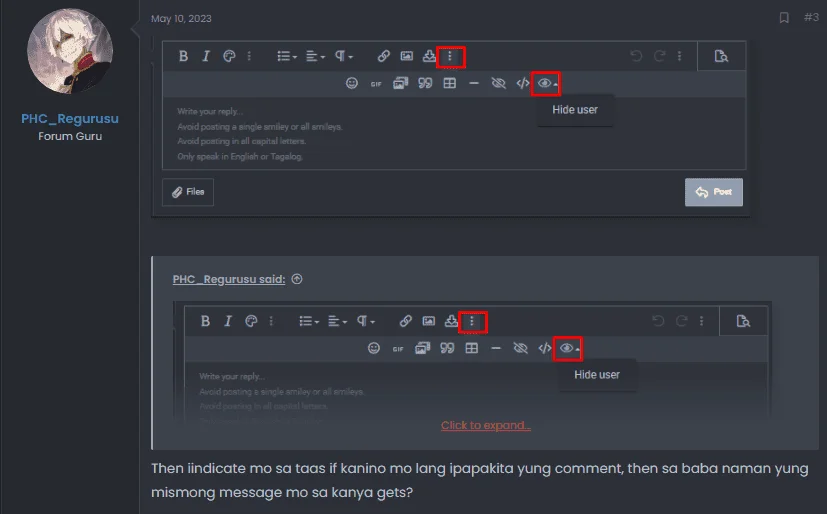This screenshot has width=827, height=514.
Task: Insert link chain icon in quoted editor
Action: [x=406, y=321]
